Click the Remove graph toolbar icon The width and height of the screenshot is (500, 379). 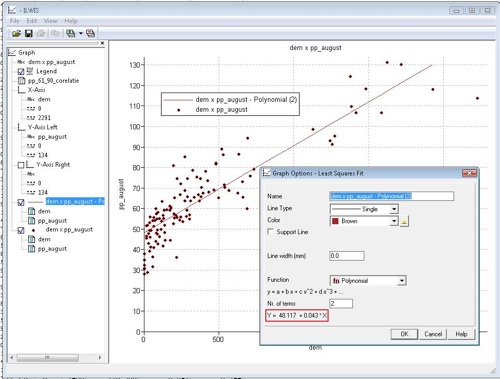[90, 33]
